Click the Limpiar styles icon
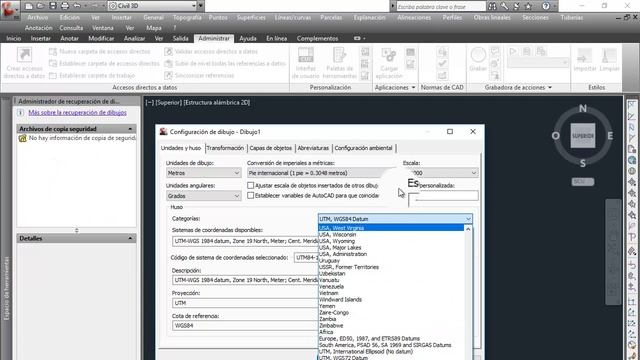Viewport: 640px width, 360px height. point(609,55)
